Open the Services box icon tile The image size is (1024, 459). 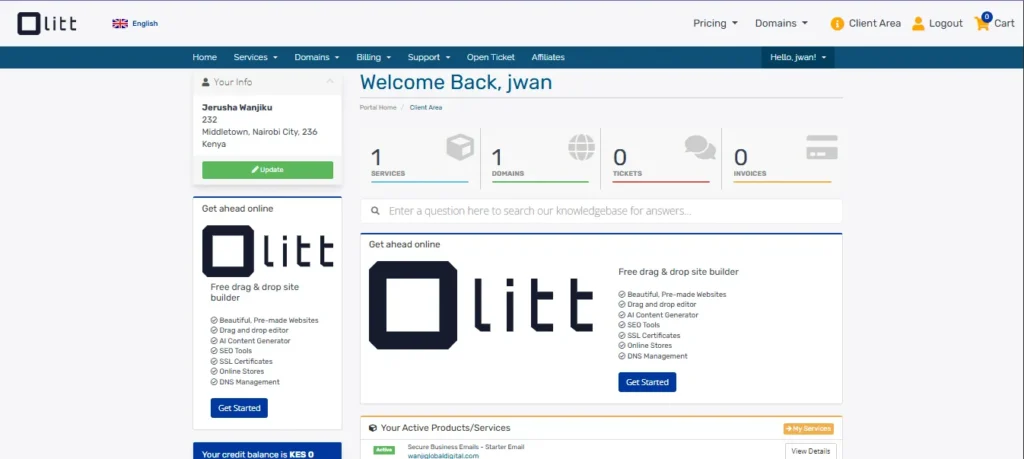459,149
